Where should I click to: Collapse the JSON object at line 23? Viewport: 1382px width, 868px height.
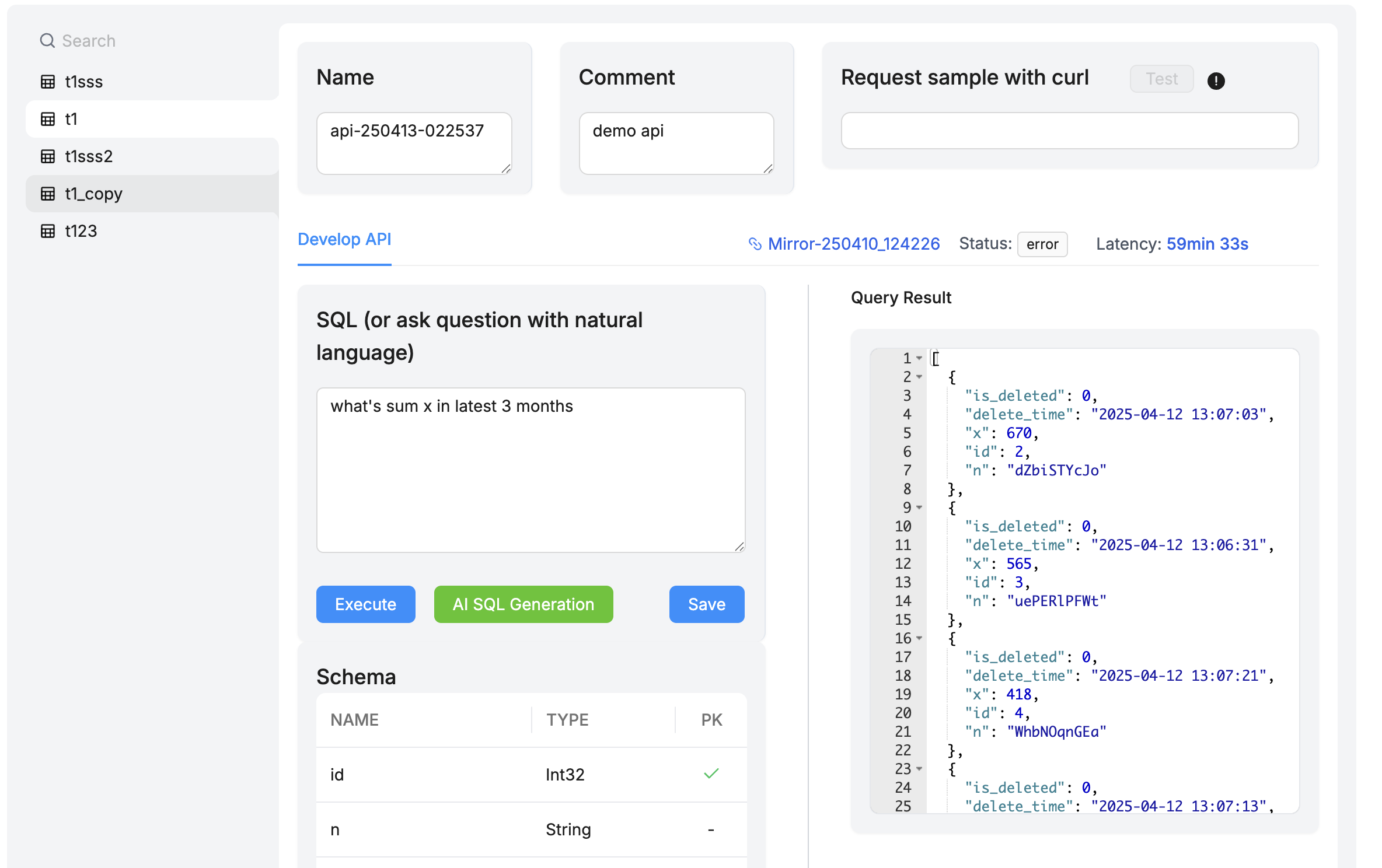tap(919, 769)
